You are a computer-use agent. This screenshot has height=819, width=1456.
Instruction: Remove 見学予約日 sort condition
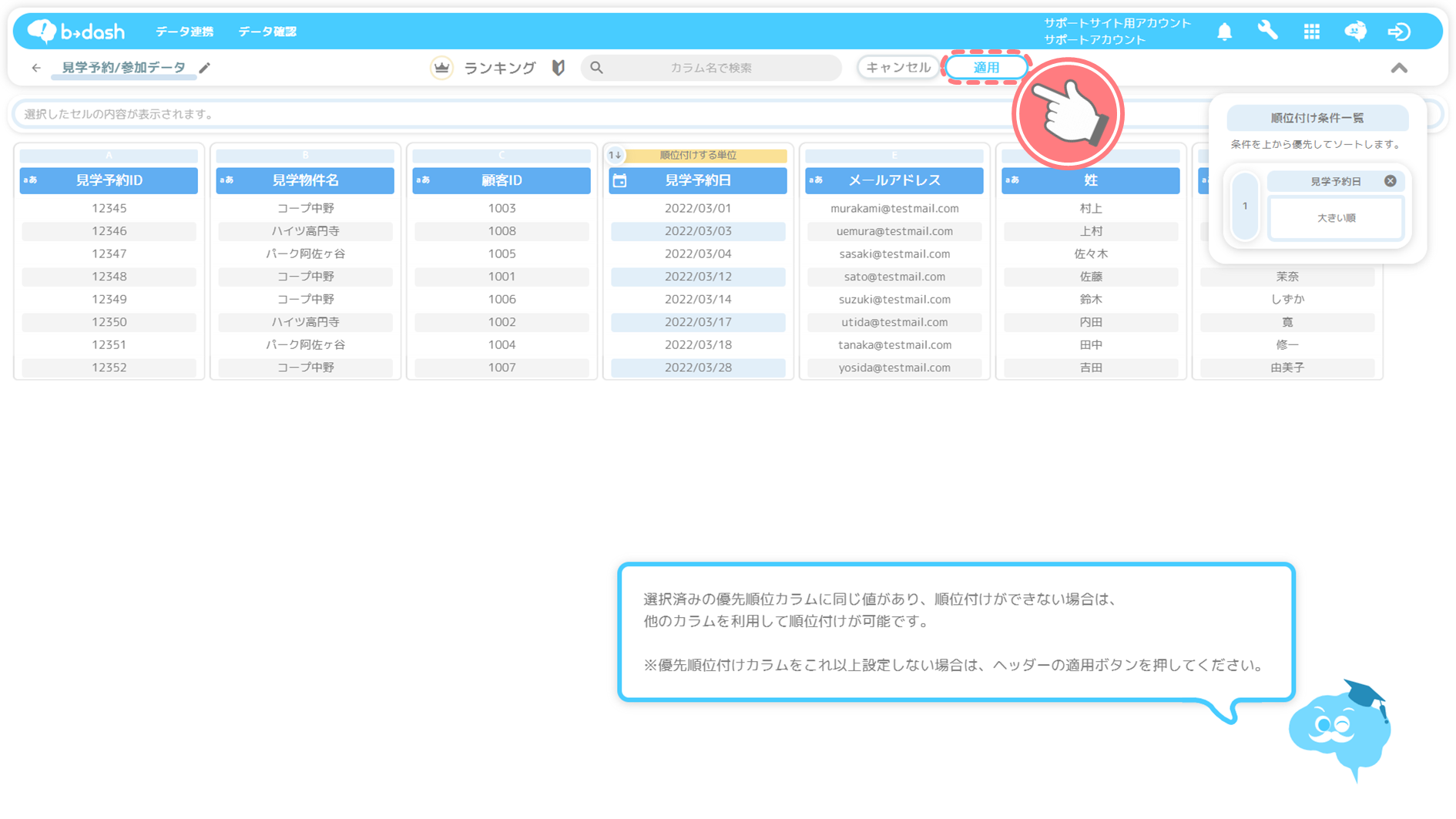(1390, 181)
